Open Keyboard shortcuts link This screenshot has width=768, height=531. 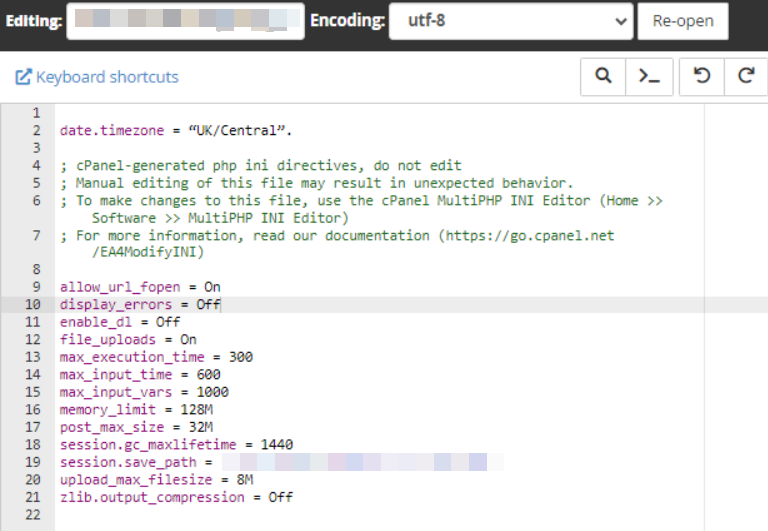click(x=107, y=77)
